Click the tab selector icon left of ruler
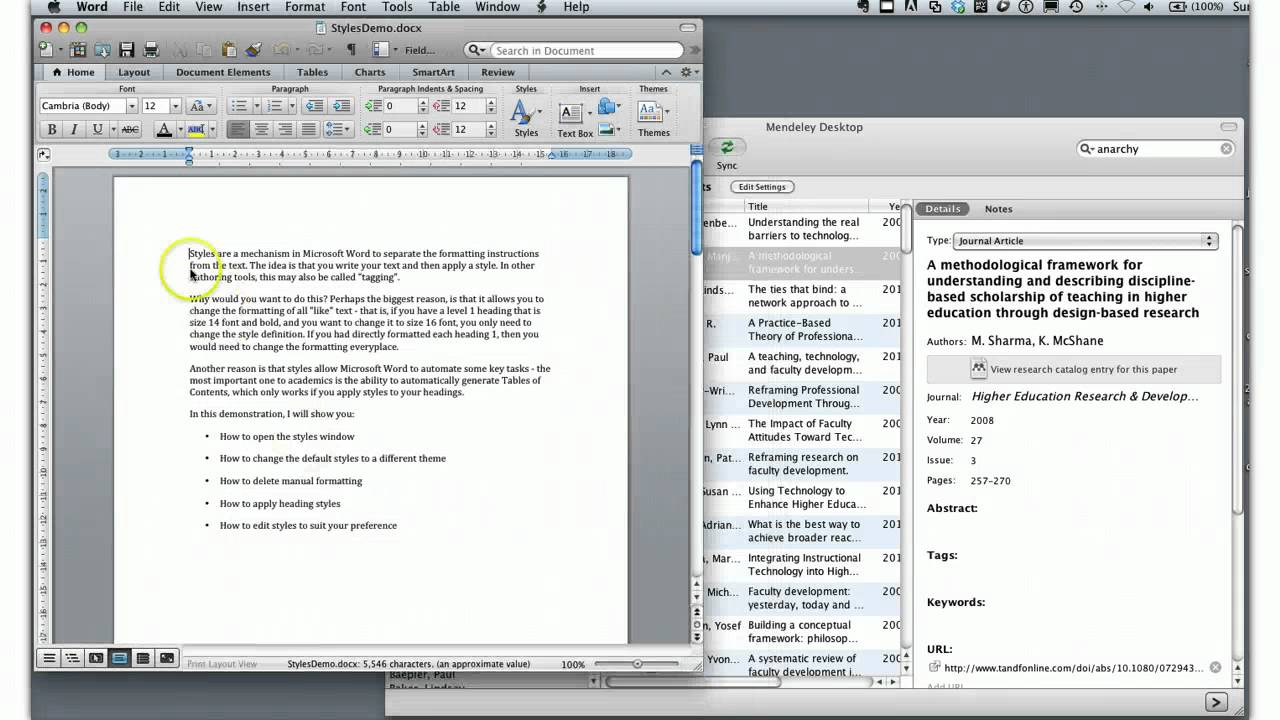The height and width of the screenshot is (720, 1280). tap(43, 154)
